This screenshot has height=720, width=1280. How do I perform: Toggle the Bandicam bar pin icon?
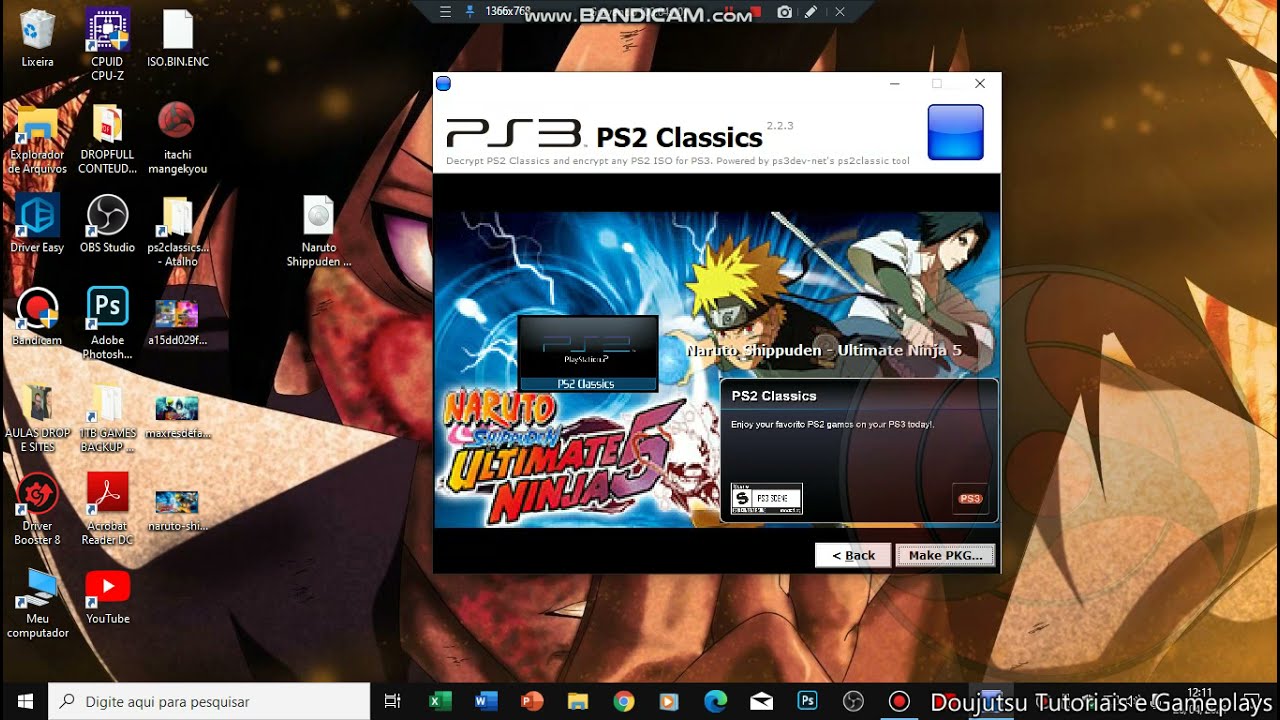point(470,12)
